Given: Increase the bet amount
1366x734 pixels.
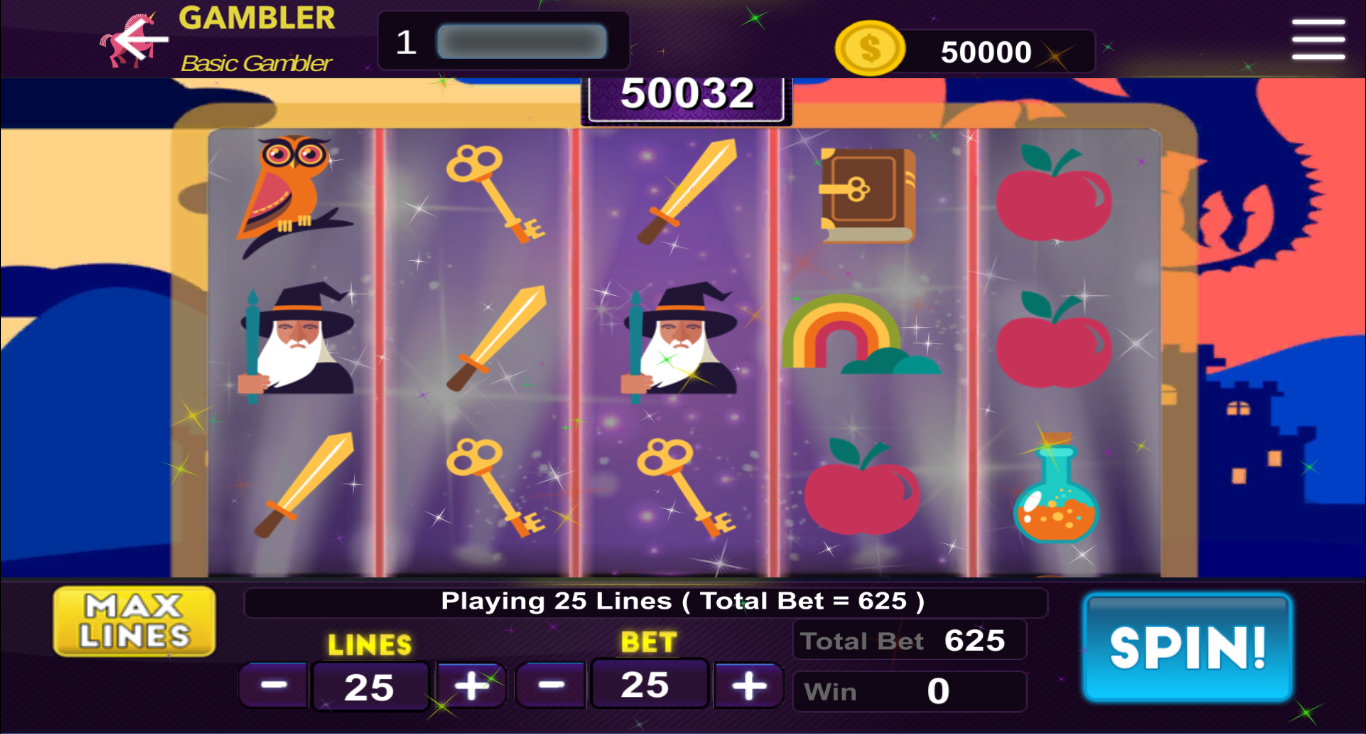Looking at the screenshot, I should pos(748,685).
